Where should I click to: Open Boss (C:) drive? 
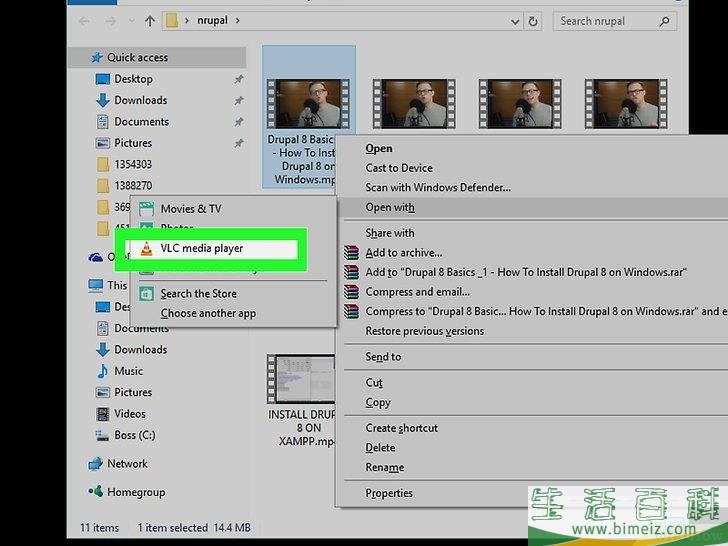(x=135, y=436)
